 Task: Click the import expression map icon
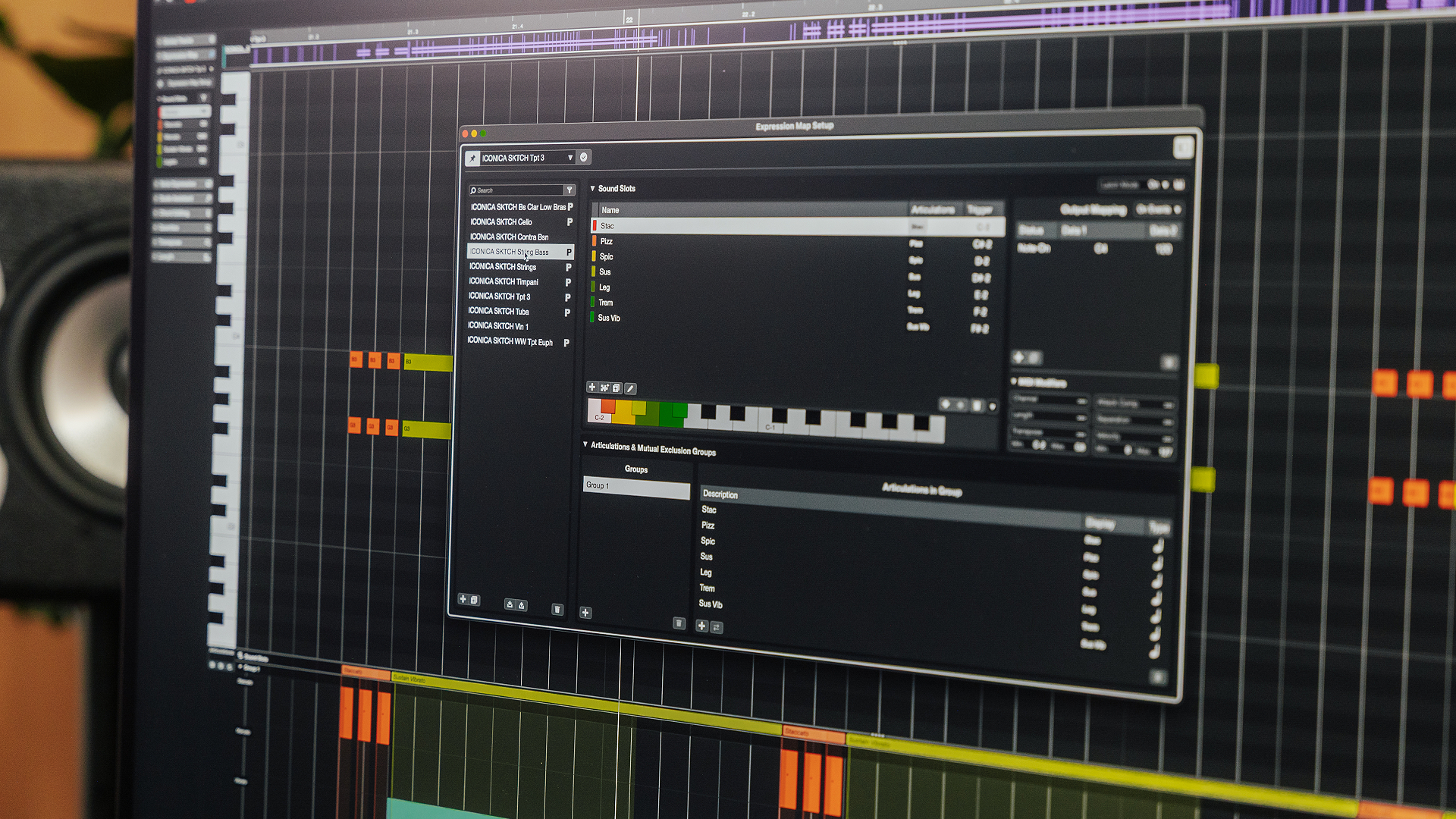point(510,604)
